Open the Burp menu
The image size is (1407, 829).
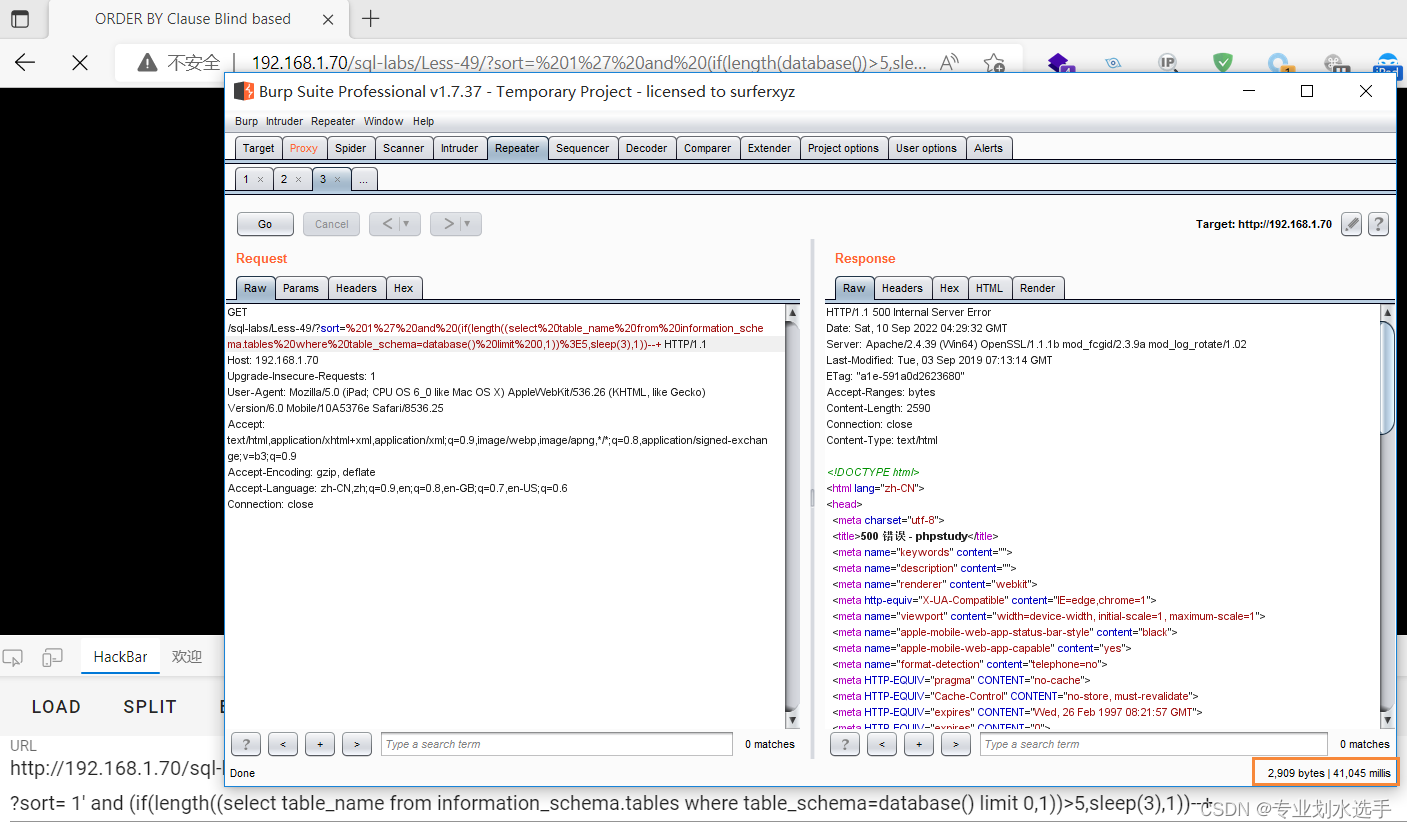(246, 121)
